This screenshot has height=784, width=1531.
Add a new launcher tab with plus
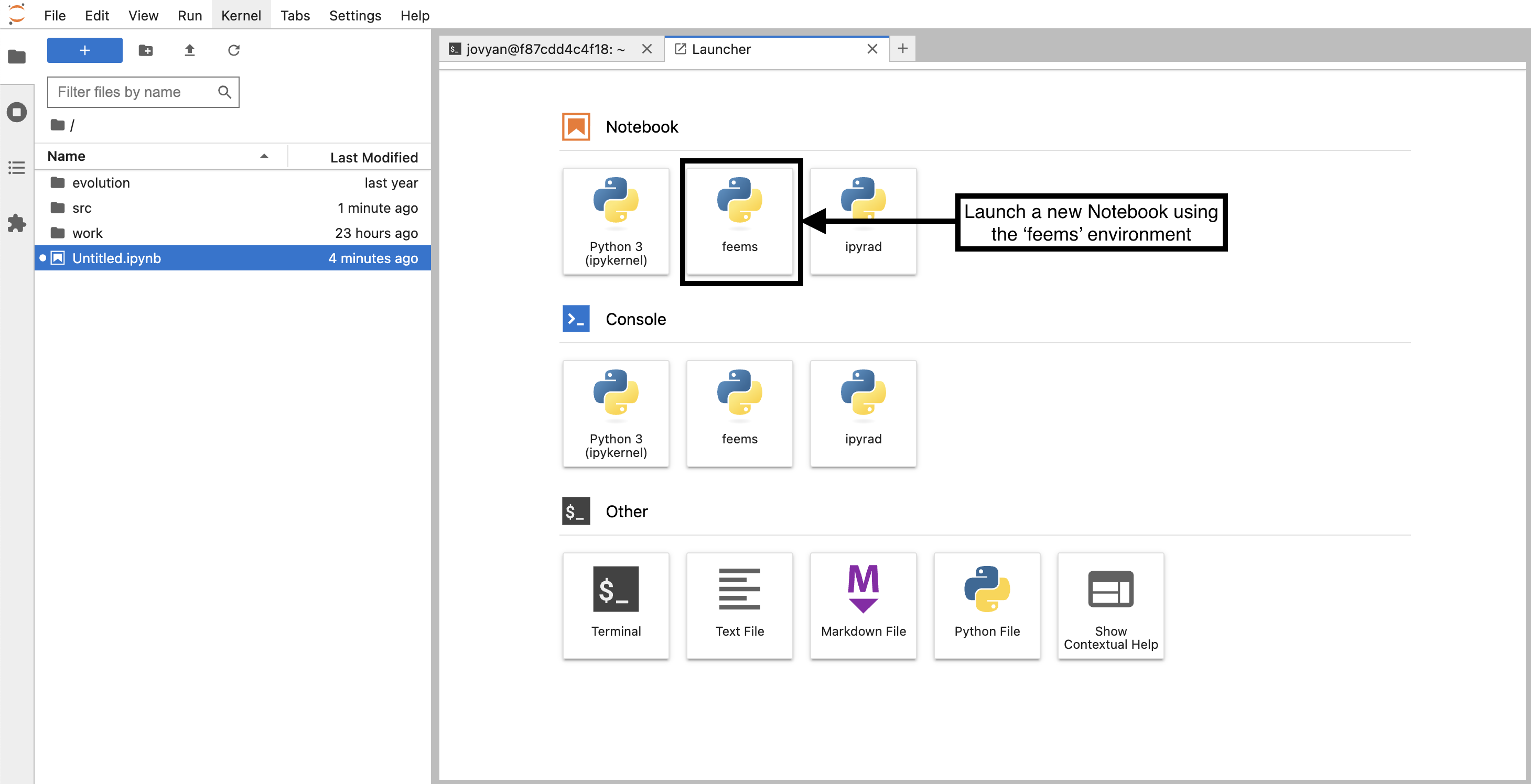click(x=902, y=49)
